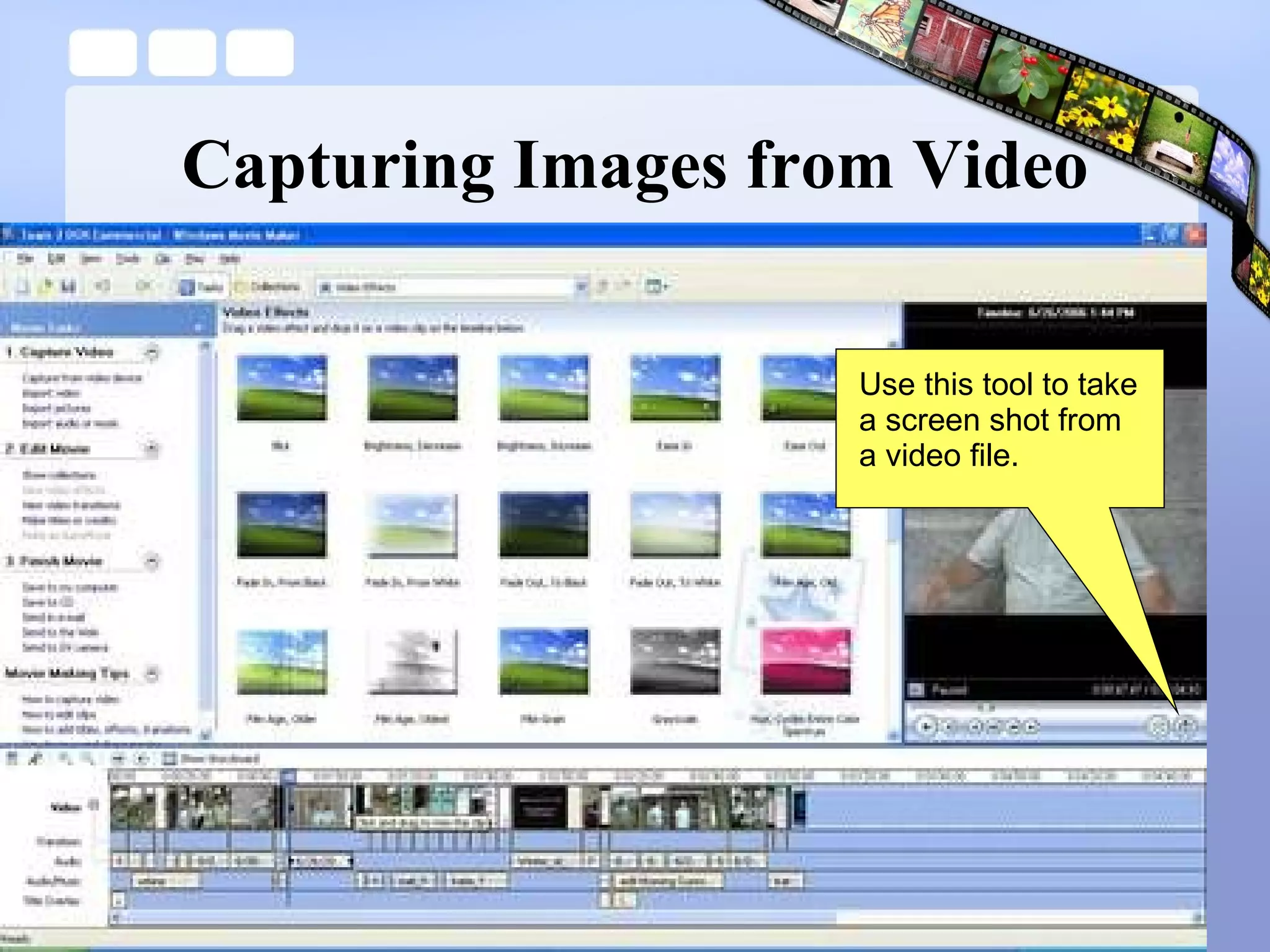Click the preview seek bar slider
1270x952 pixels.
985,707
